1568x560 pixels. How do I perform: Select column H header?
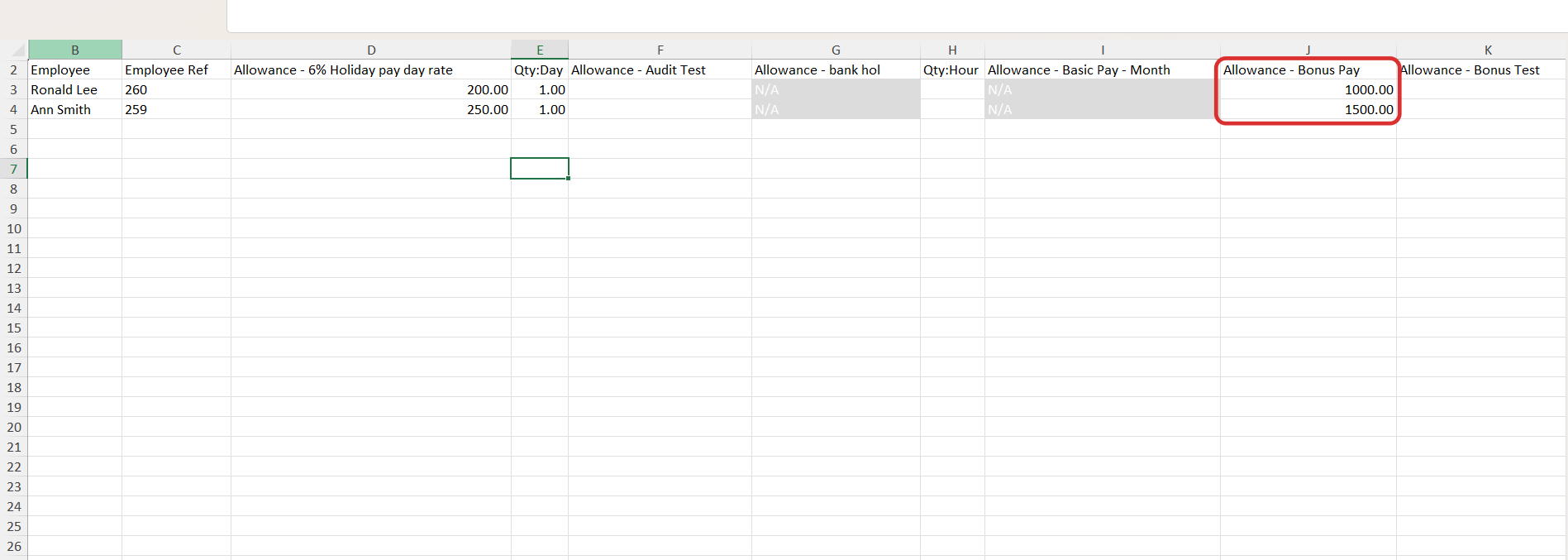952,50
